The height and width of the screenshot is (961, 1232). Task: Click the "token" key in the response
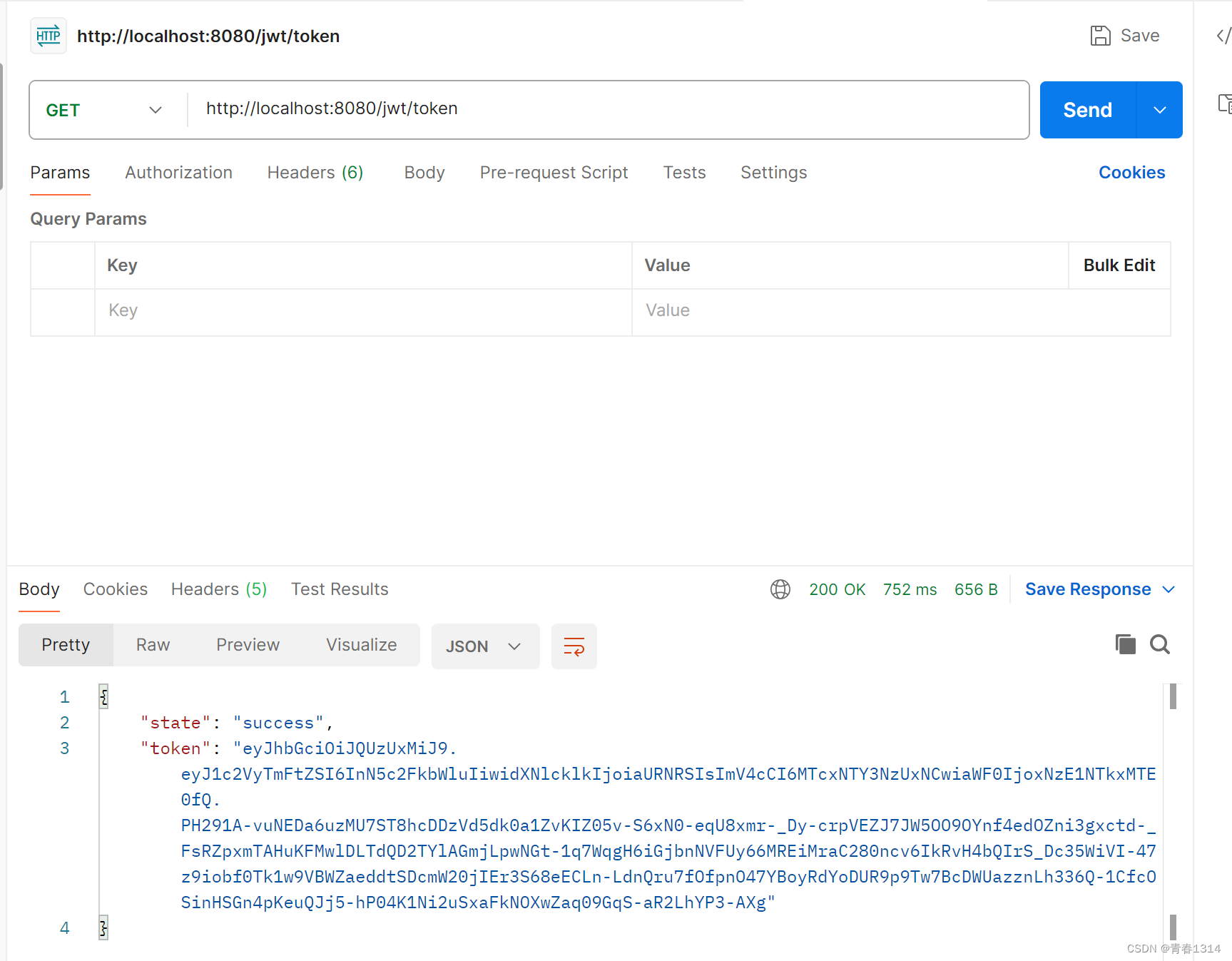coord(175,748)
